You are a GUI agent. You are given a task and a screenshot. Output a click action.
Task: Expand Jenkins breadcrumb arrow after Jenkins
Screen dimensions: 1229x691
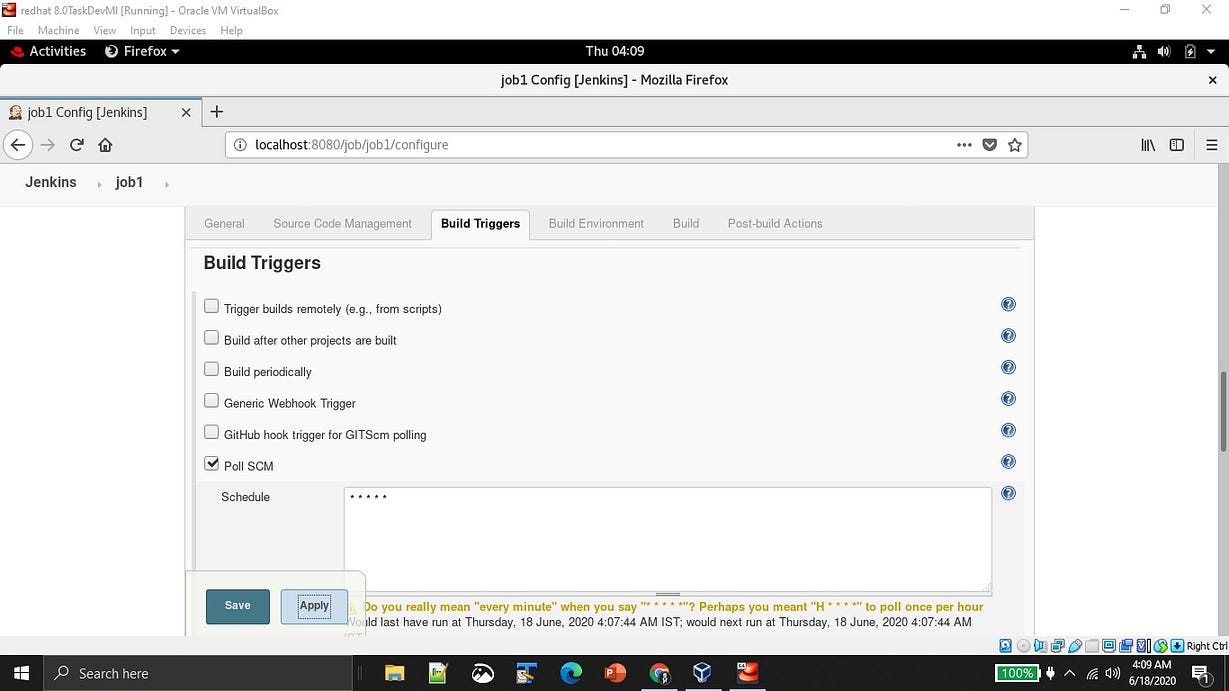click(x=99, y=184)
